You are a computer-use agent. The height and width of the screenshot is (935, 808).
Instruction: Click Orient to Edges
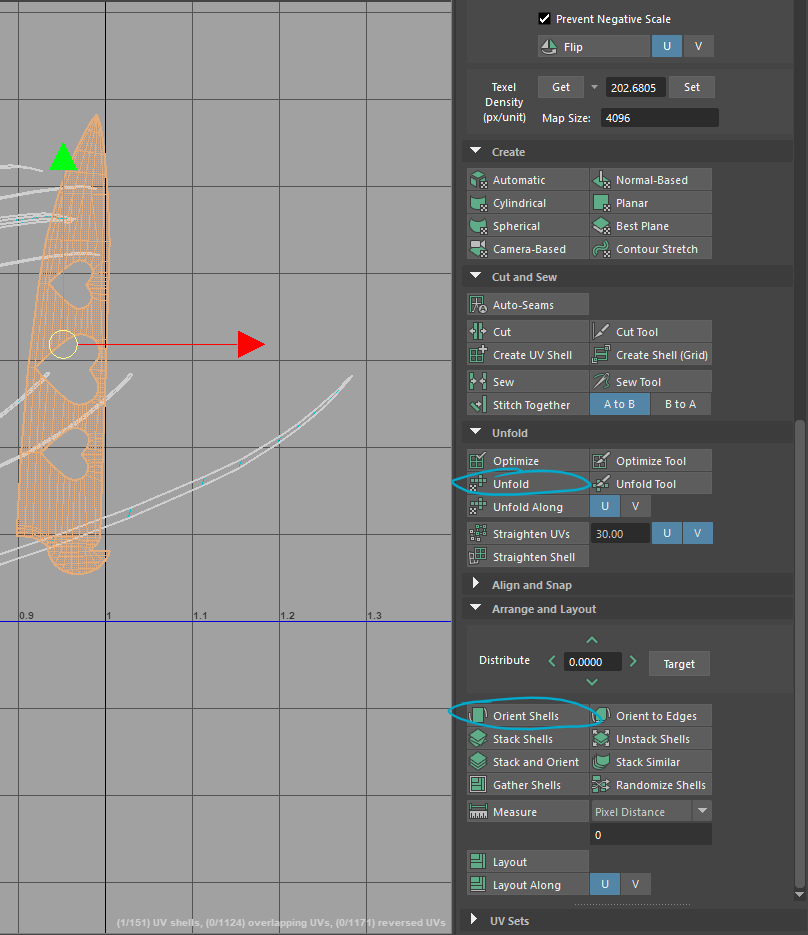pos(651,716)
